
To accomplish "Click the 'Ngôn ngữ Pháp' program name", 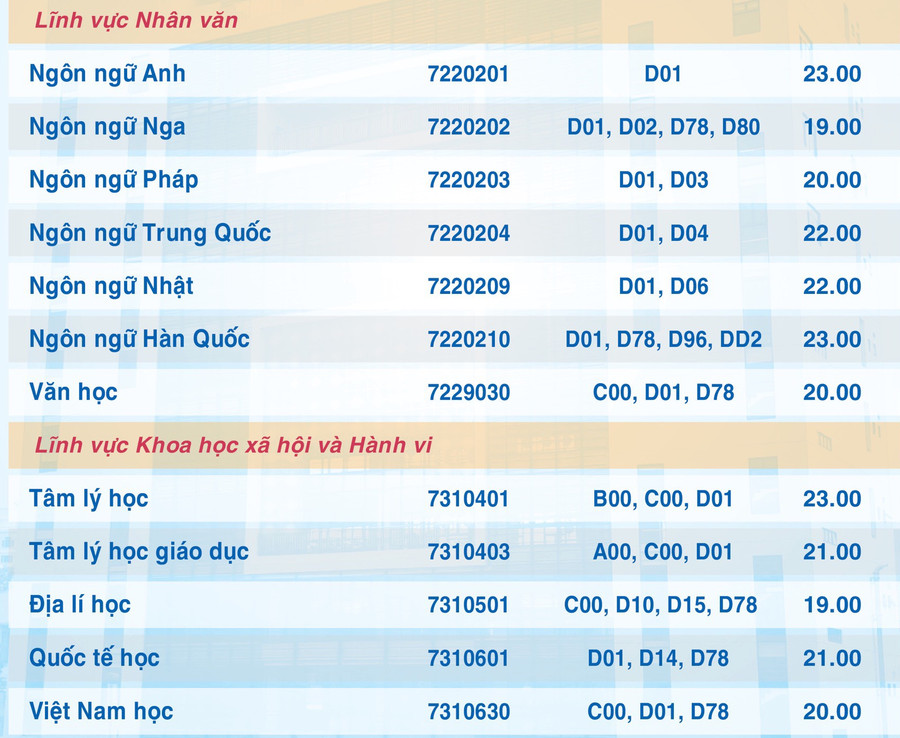I will 114,180.
